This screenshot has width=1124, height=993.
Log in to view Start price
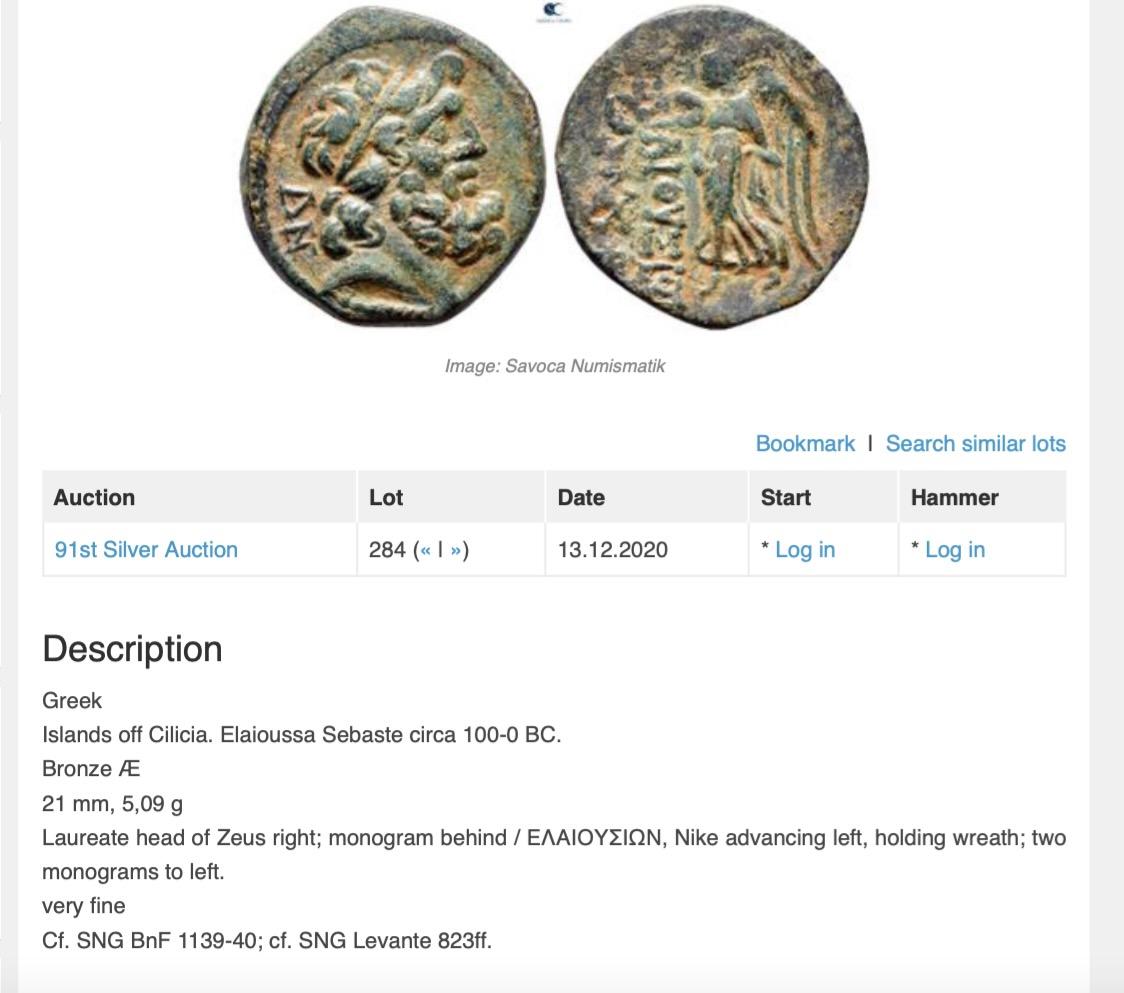[805, 550]
